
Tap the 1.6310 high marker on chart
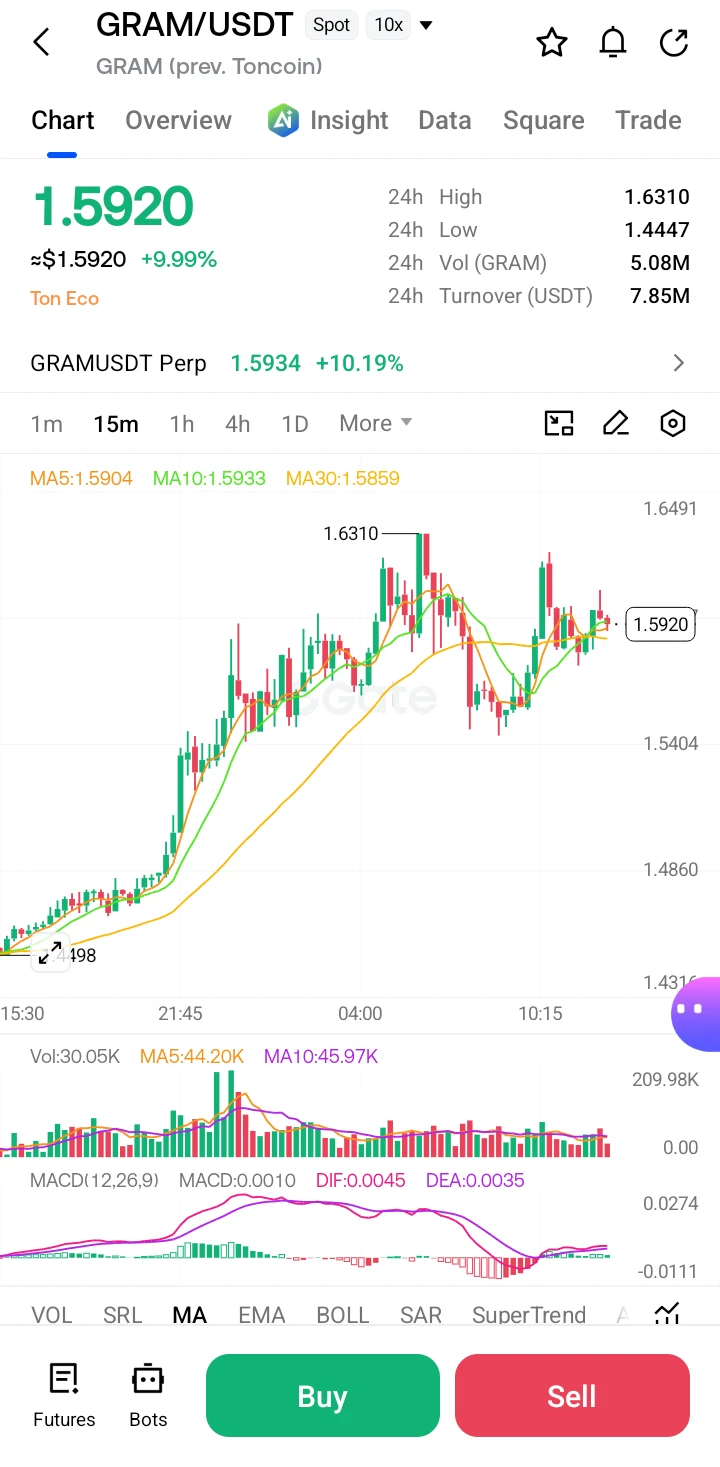click(351, 534)
